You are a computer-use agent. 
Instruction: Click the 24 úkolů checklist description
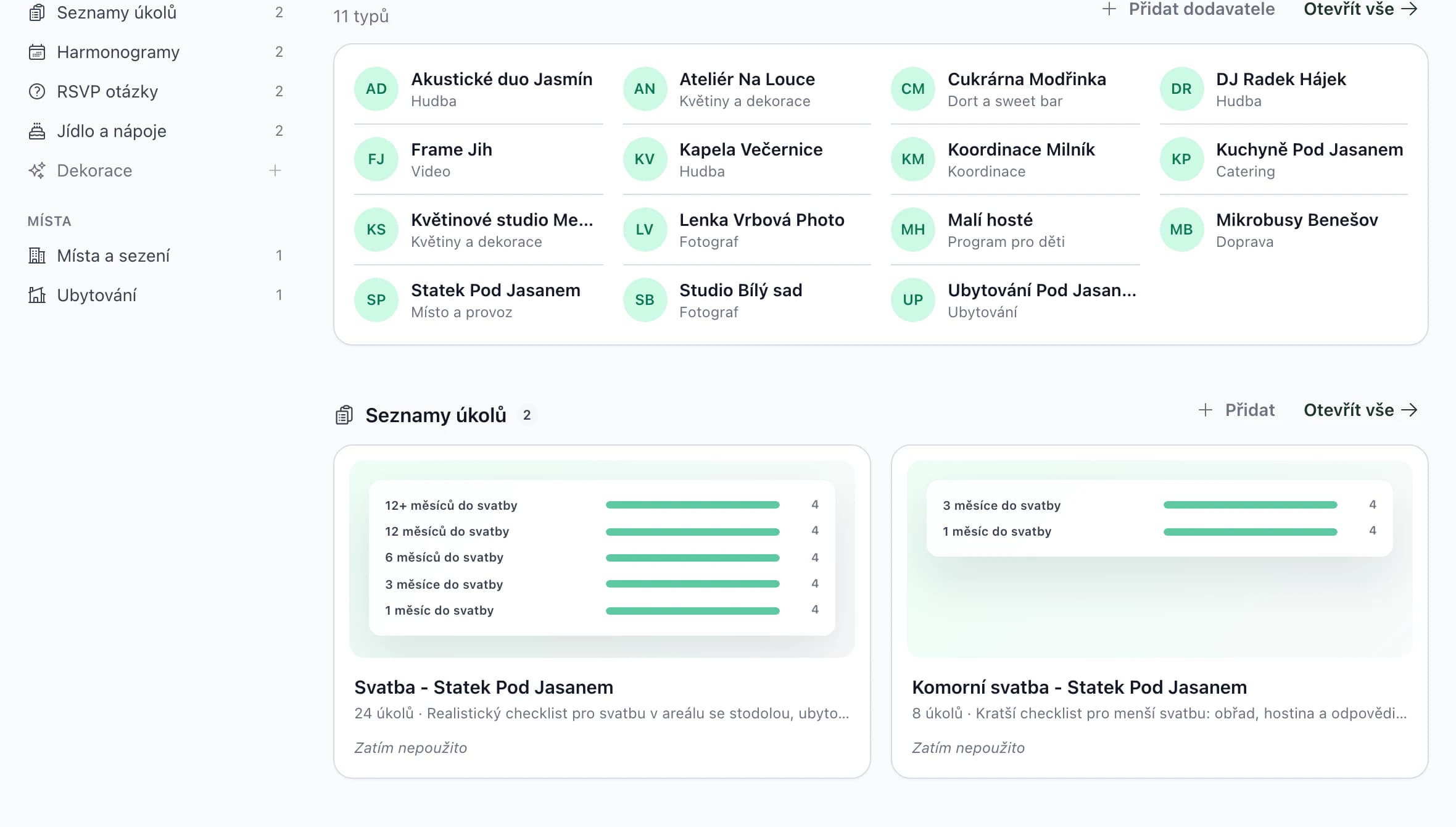pos(602,713)
